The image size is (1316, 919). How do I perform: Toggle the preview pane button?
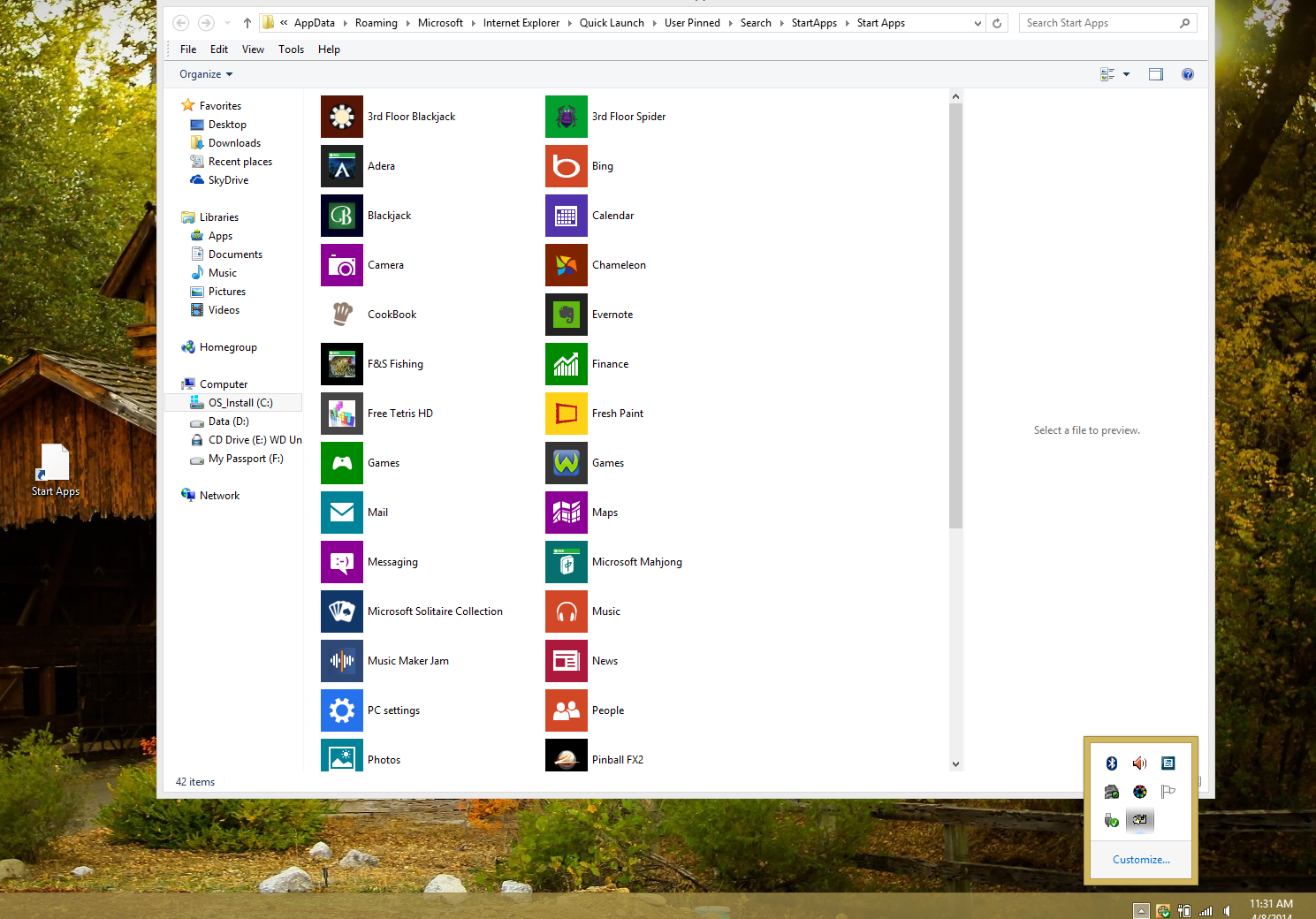[1156, 74]
